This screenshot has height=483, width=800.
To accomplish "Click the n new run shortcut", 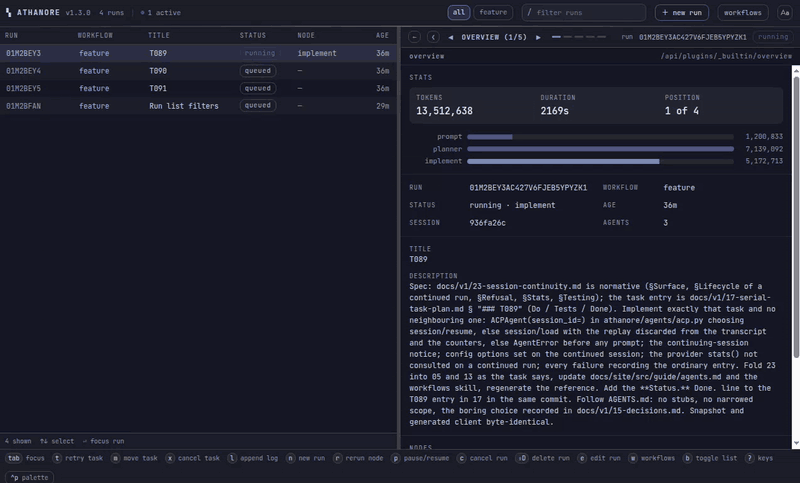I will coord(305,458).
